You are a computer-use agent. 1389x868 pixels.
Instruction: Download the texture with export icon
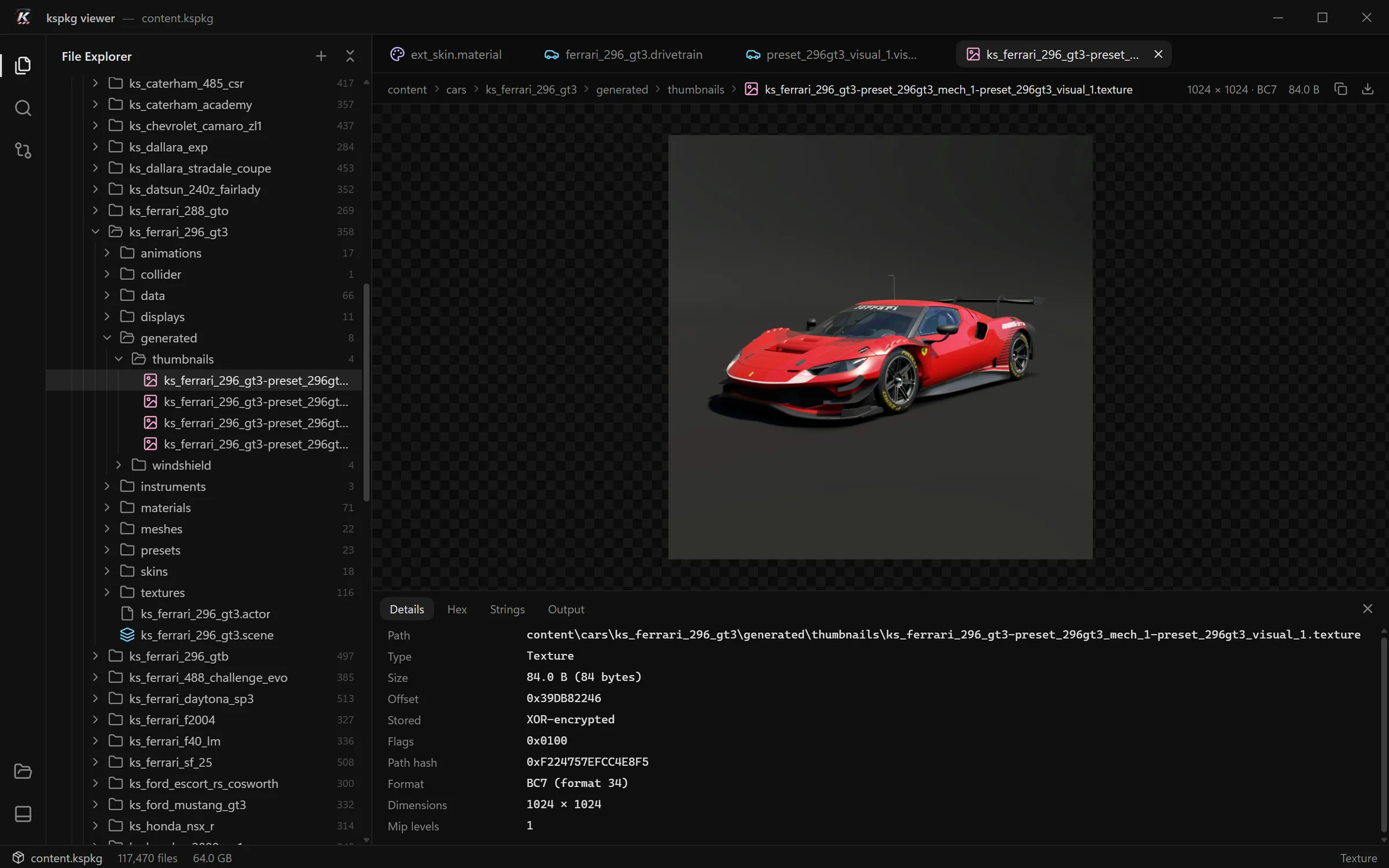pos(1368,89)
